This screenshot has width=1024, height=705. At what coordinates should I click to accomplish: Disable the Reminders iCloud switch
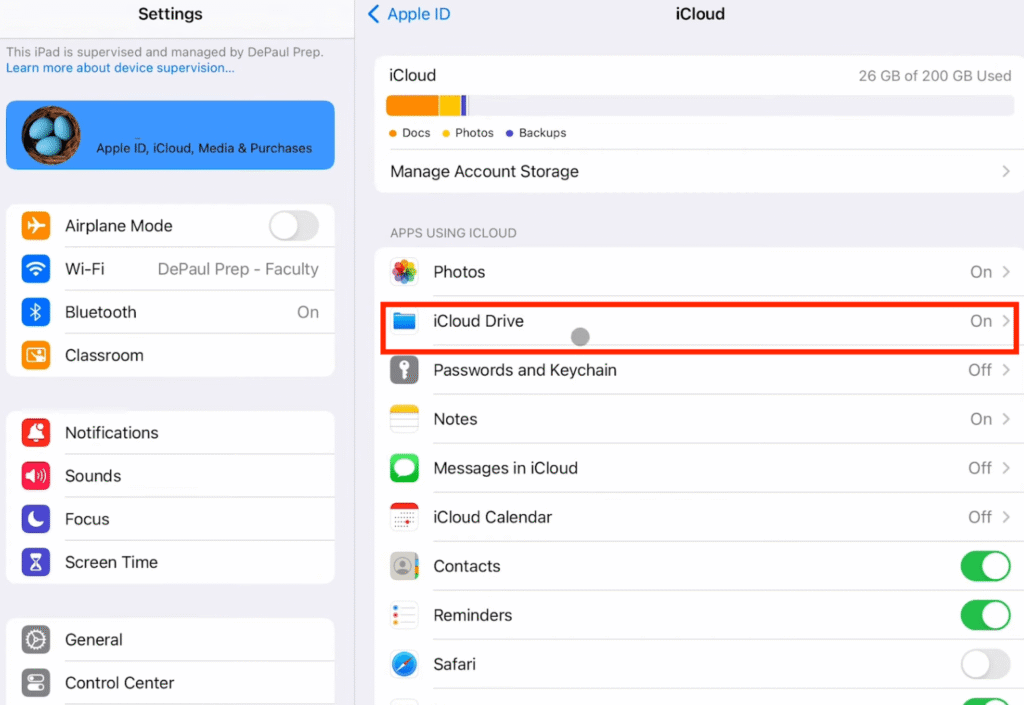click(x=985, y=615)
